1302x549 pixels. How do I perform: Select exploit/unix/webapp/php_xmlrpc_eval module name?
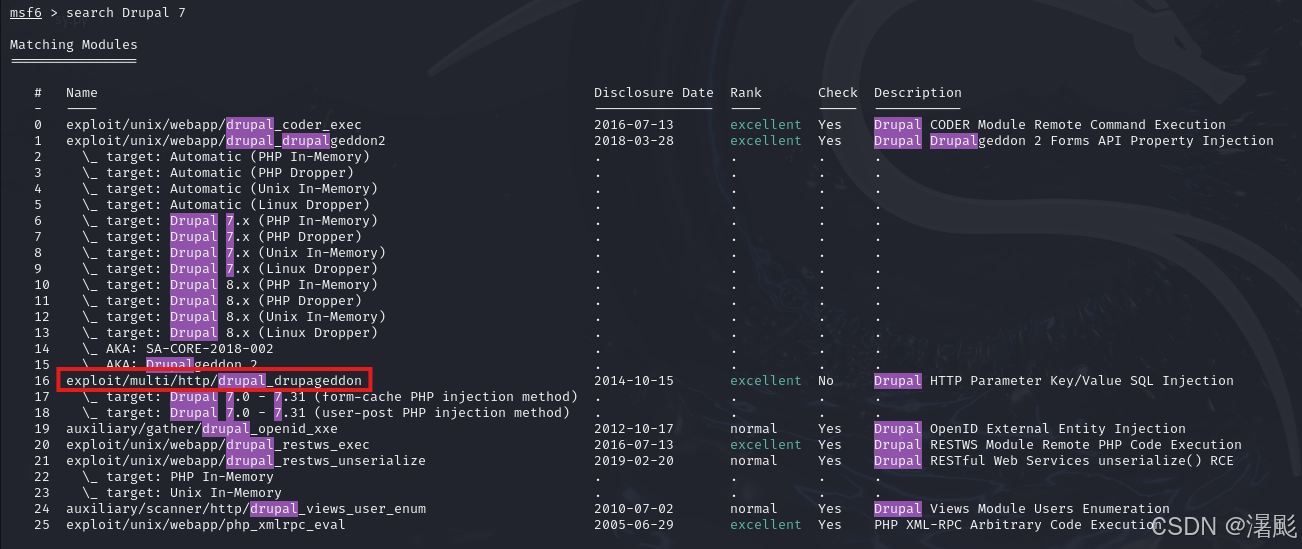click(x=206, y=525)
